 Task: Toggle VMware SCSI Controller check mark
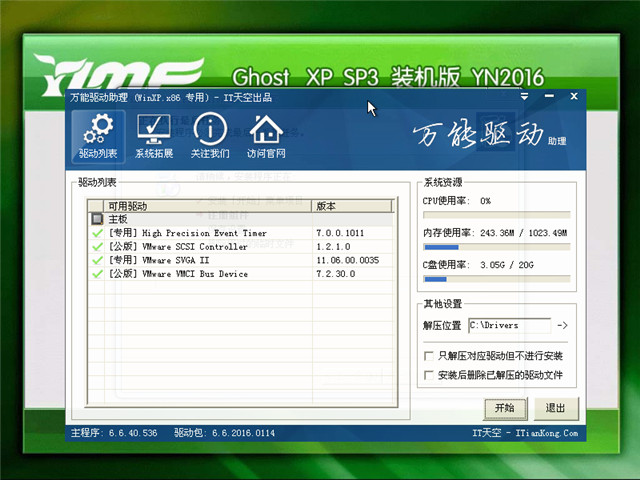[97, 247]
